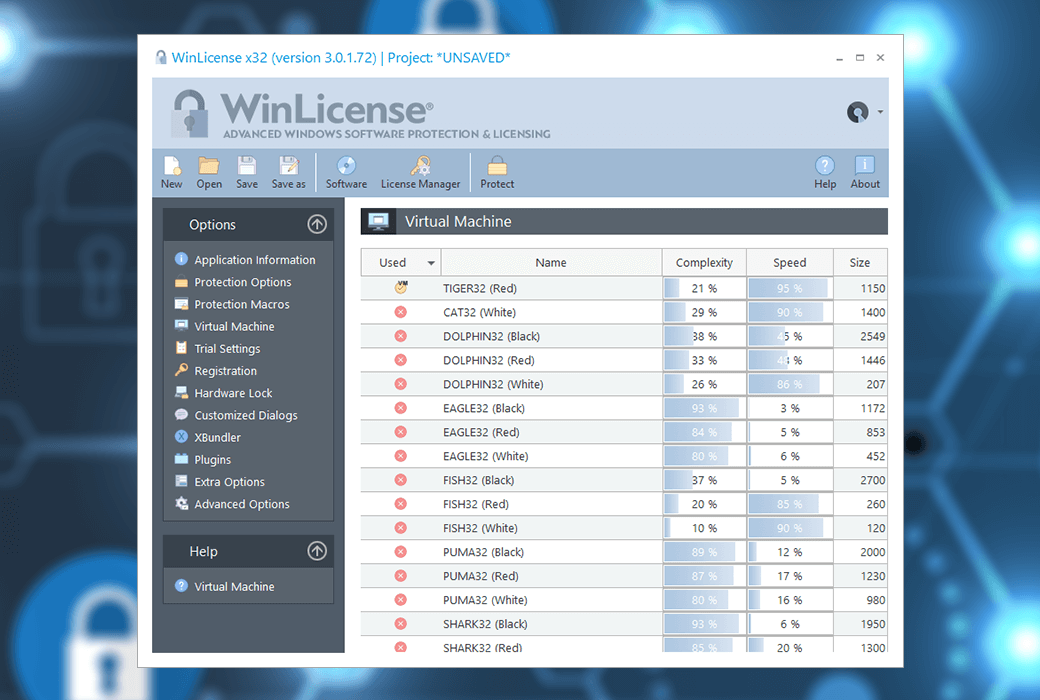Enable the CAT32 (White) virtual machine
1040x700 pixels.
(400, 312)
